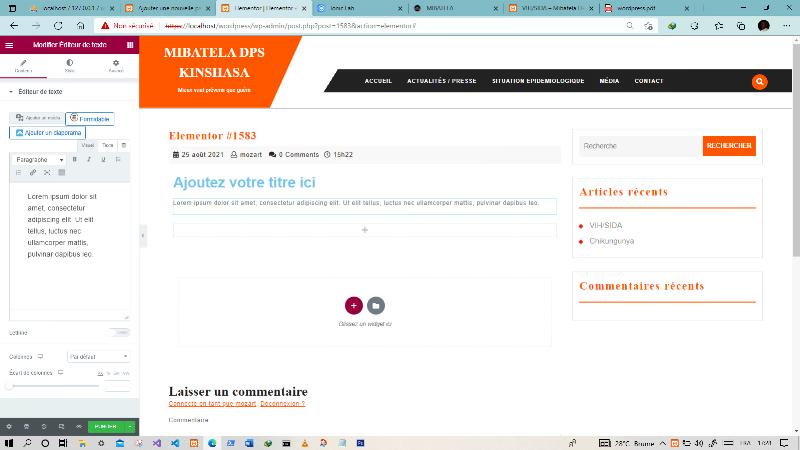Open File Explorer from taskbar
The height and width of the screenshot is (450, 800).
coord(82,443)
